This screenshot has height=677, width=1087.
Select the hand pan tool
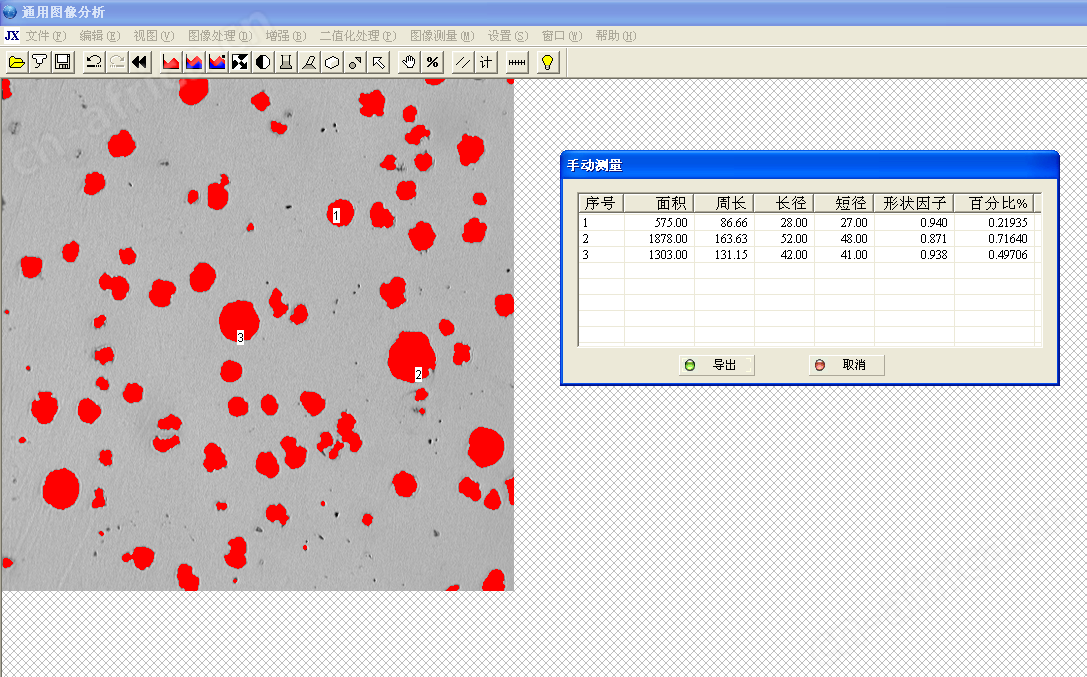[x=409, y=62]
